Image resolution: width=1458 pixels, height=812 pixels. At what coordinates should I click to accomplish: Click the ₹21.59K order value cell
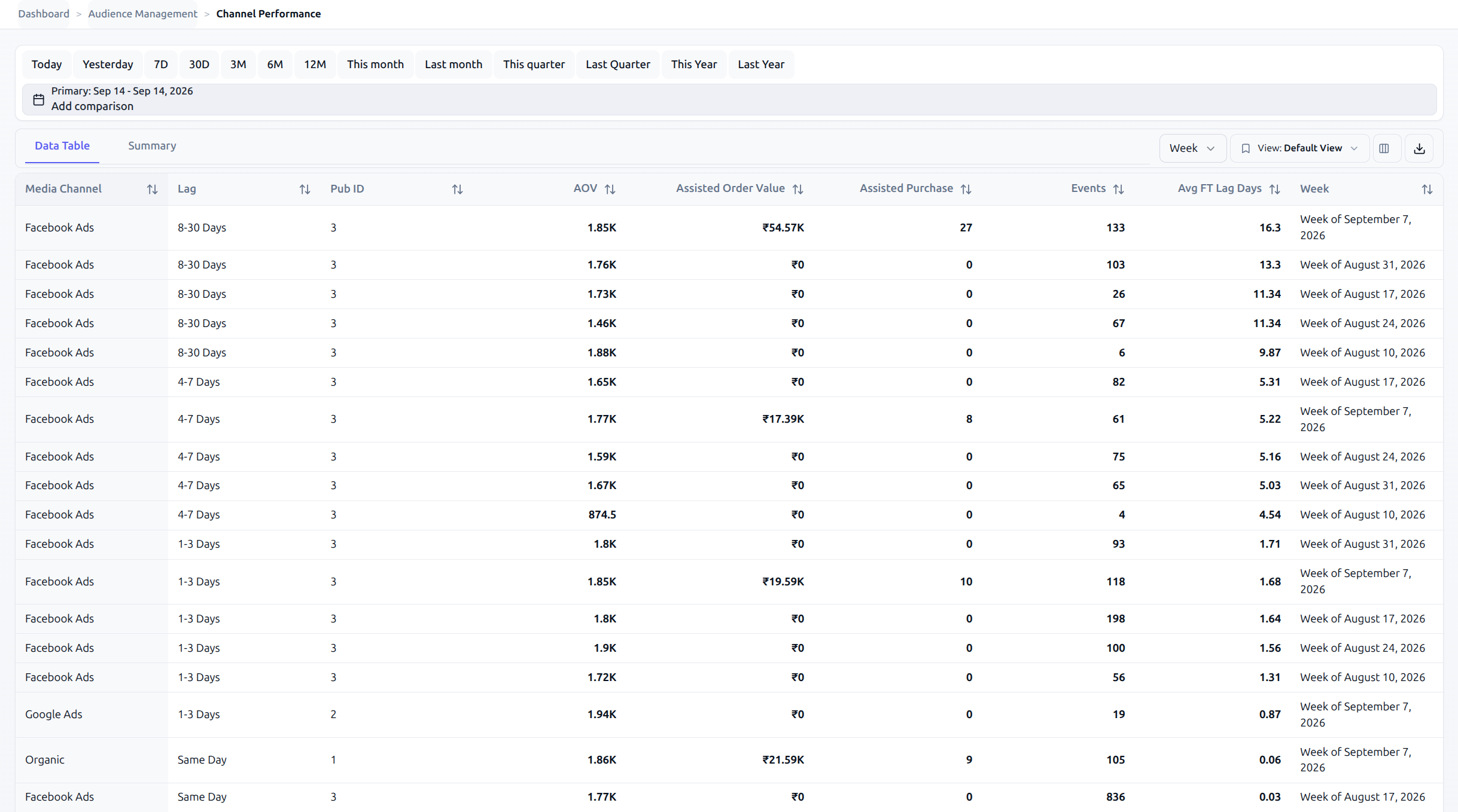click(783, 760)
